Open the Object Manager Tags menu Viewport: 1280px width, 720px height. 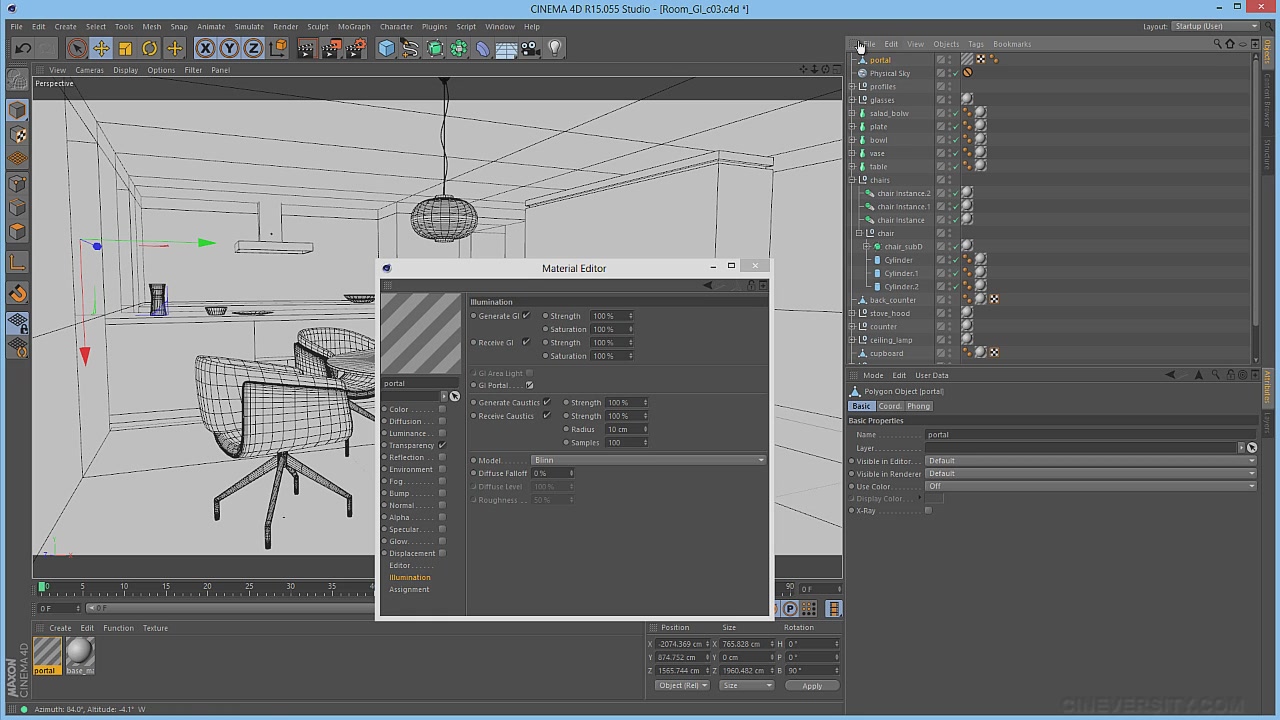pyautogui.click(x=976, y=44)
